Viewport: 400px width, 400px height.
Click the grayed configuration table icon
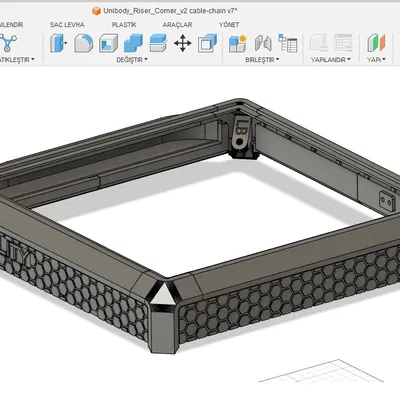[343, 43]
